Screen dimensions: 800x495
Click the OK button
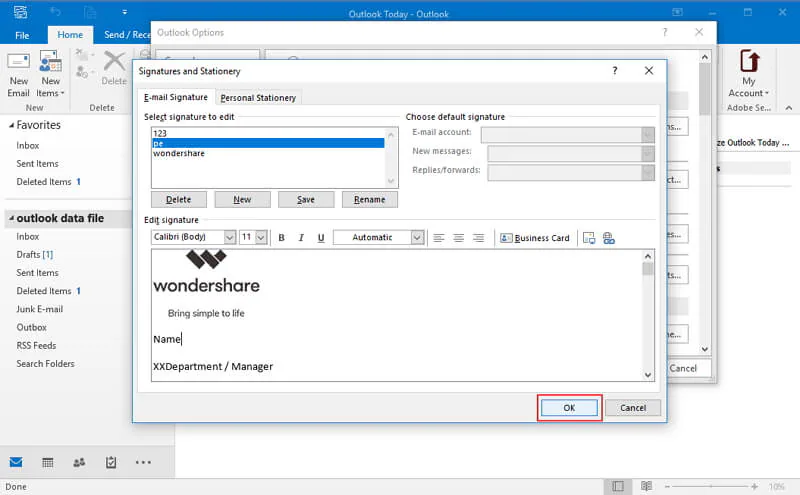click(569, 408)
